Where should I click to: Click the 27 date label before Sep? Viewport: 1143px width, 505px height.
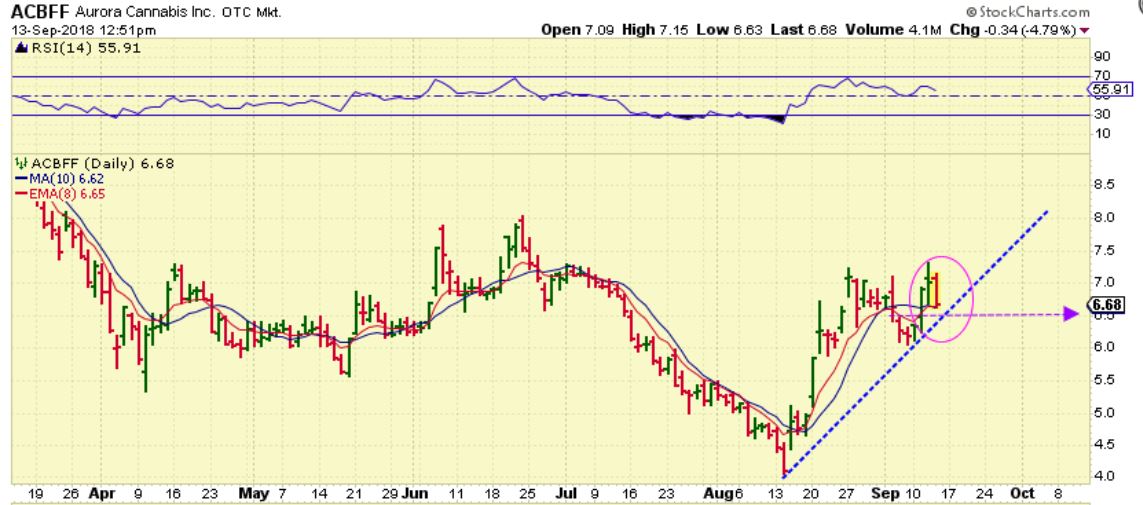(845, 493)
